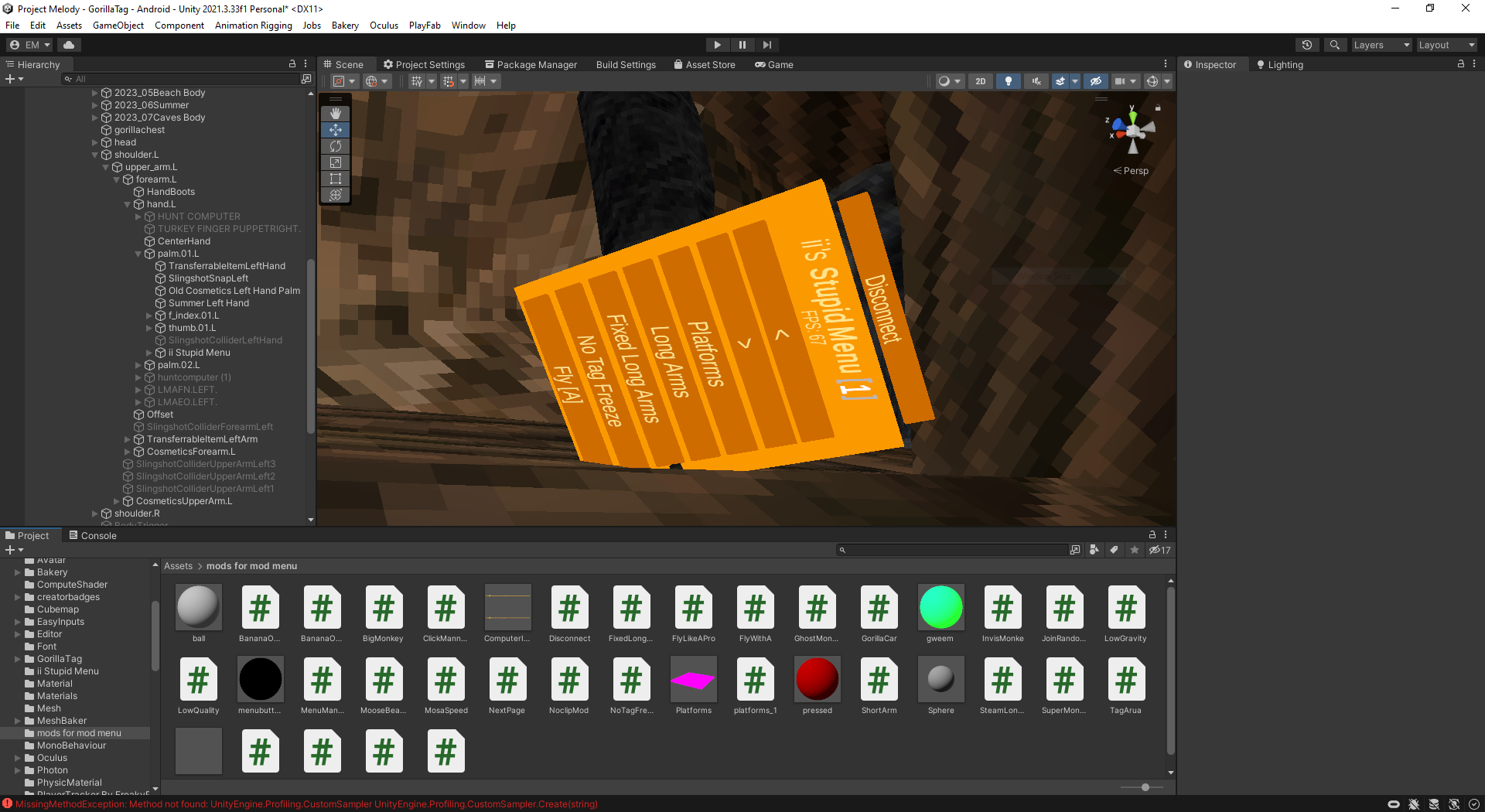Click the favorites star in Project panel
This screenshot has height=812, width=1485.
click(x=1135, y=550)
